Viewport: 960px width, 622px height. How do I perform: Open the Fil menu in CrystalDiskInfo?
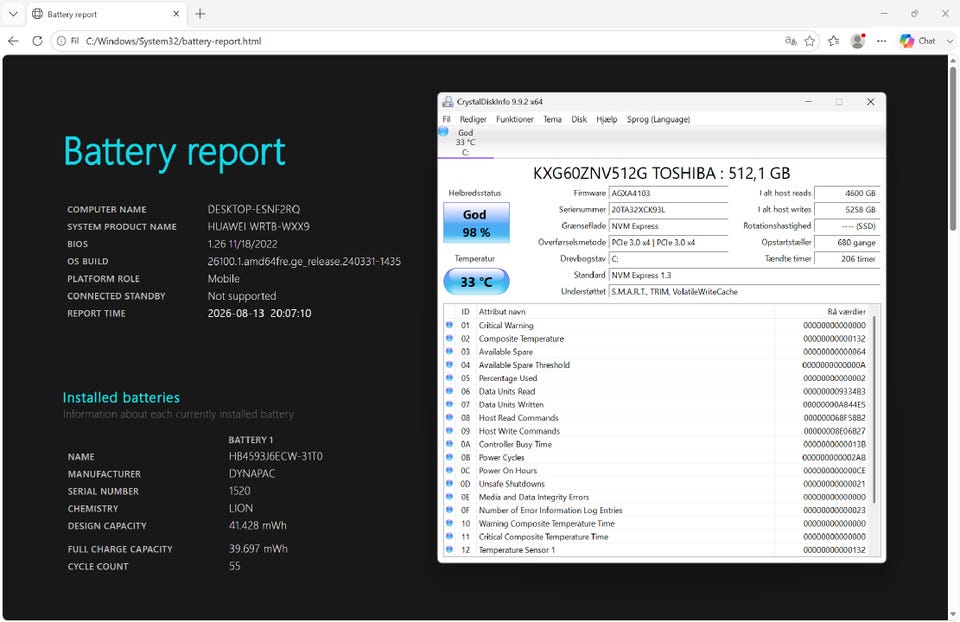point(446,119)
